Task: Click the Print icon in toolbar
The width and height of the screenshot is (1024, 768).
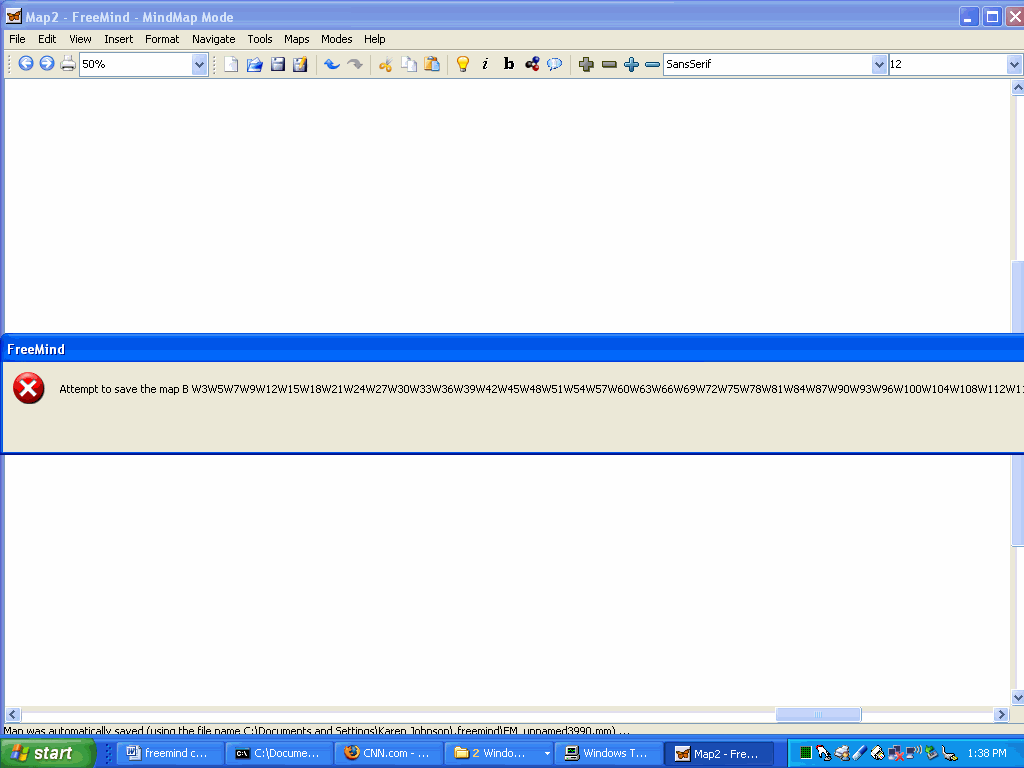Action: [x=68, y=64]
